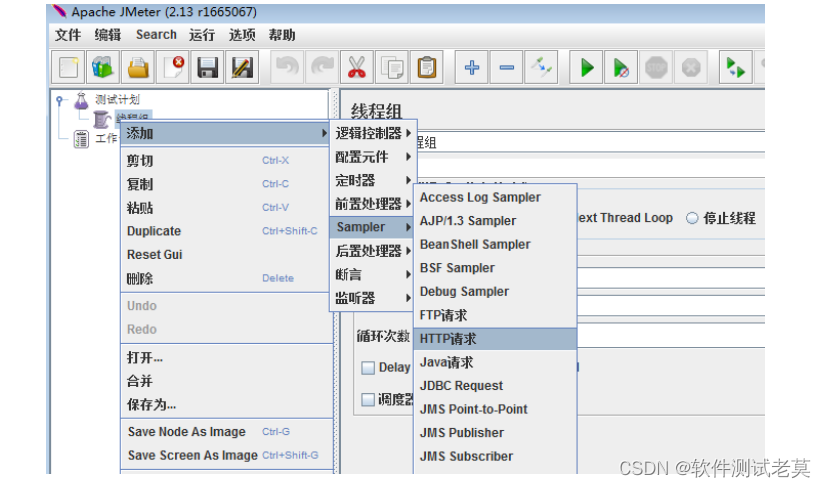The width and height of the screenshot is (826, 488).
Task: Click the Cut scissors icon
Action: 357,67
